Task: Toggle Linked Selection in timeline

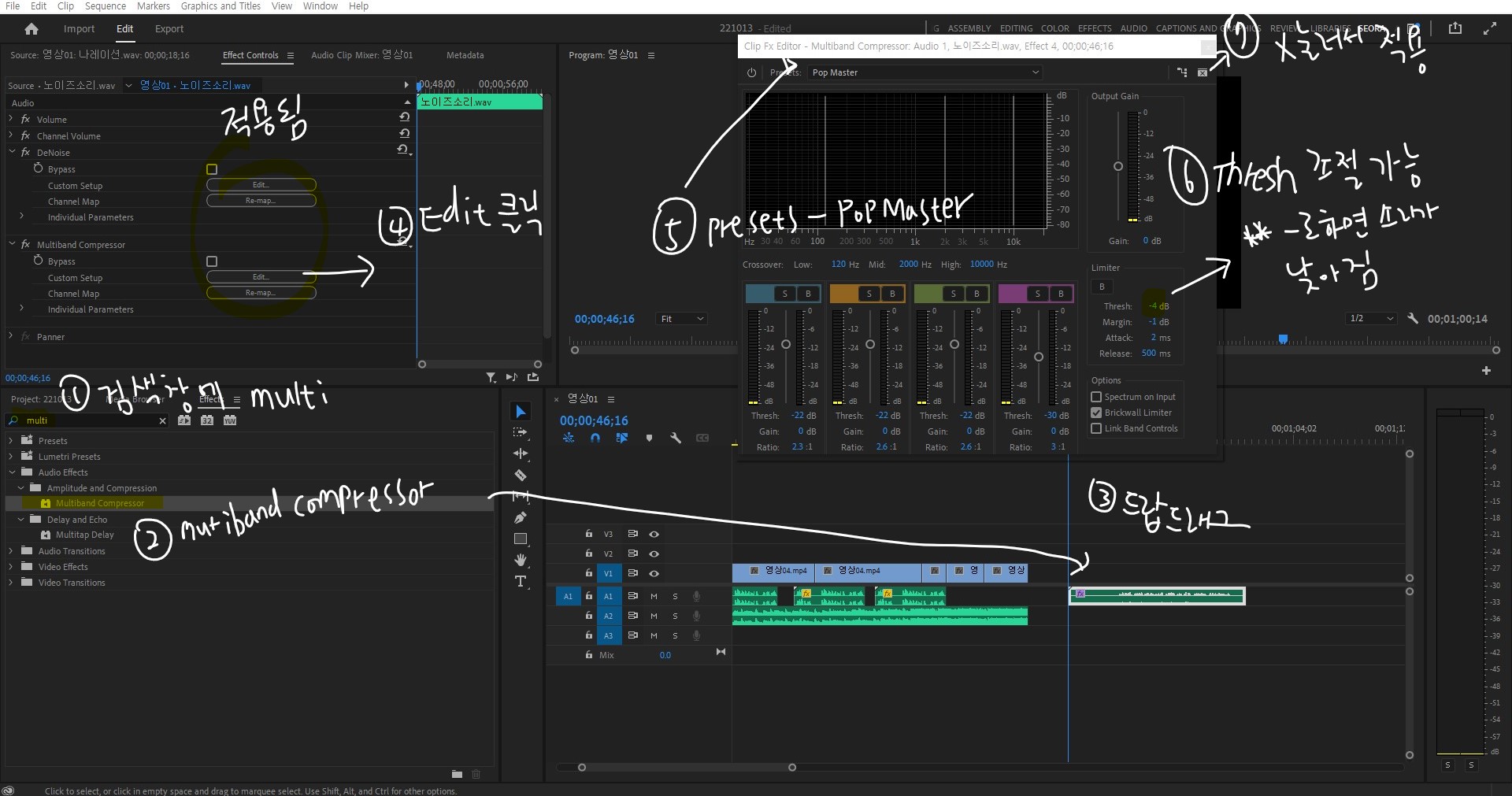Action: click(622, 439)
